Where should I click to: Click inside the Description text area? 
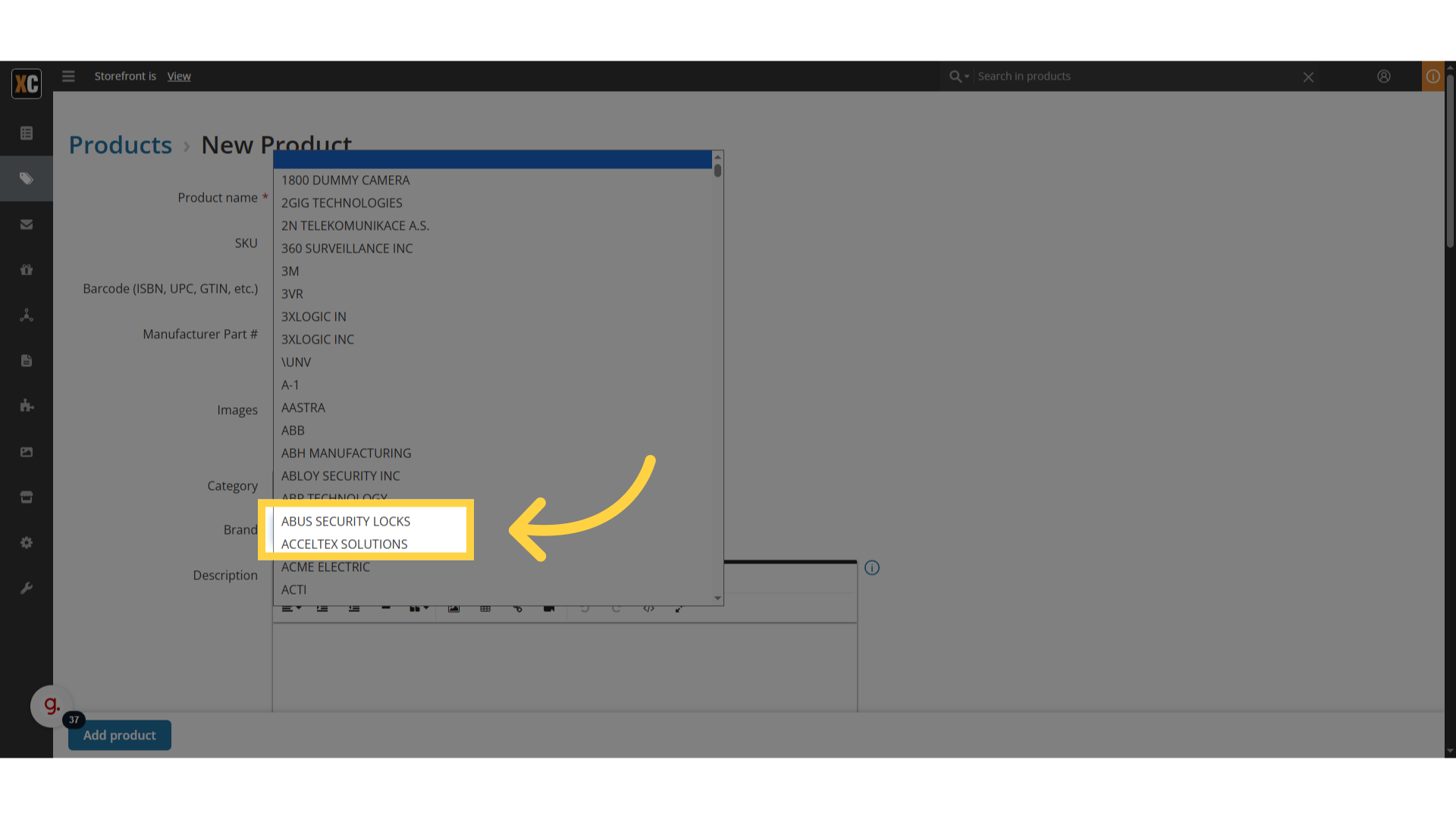point(565,667)
